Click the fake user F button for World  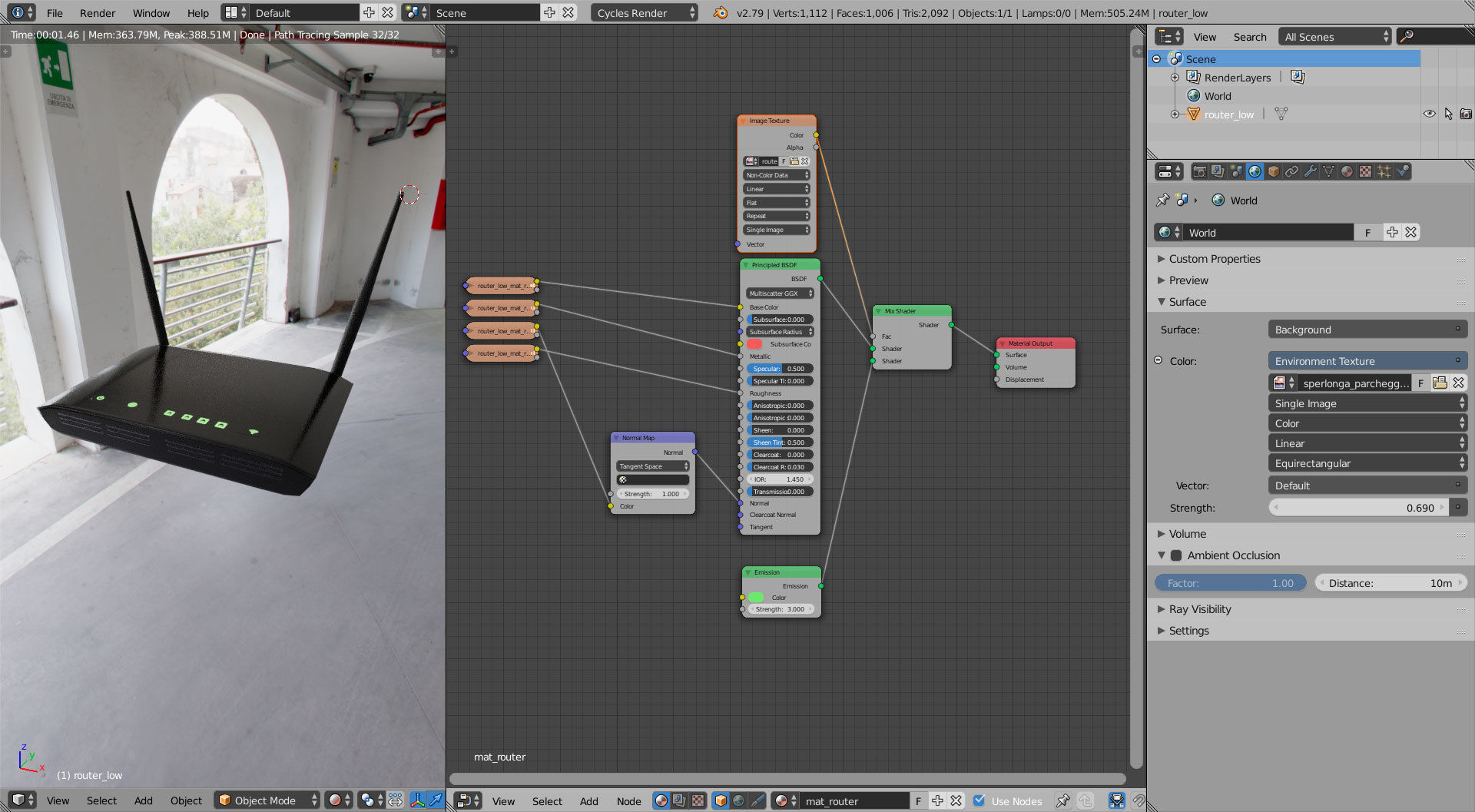click(x=1367, y=232)
